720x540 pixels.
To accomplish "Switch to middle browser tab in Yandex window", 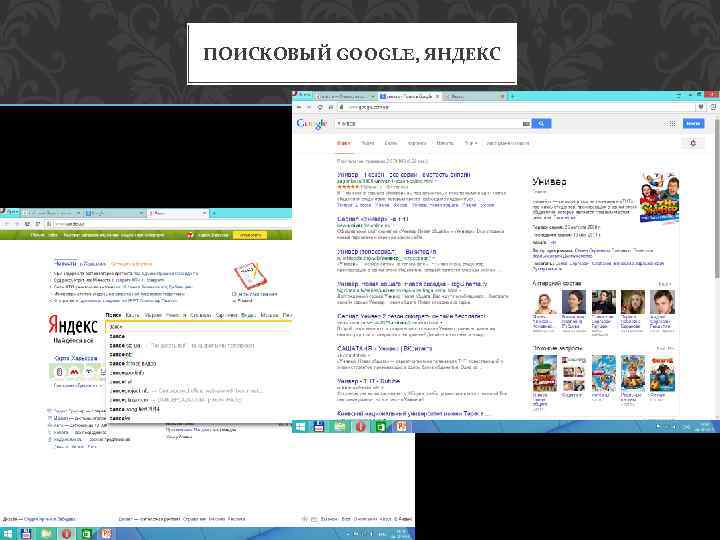I will click(115, 213).
